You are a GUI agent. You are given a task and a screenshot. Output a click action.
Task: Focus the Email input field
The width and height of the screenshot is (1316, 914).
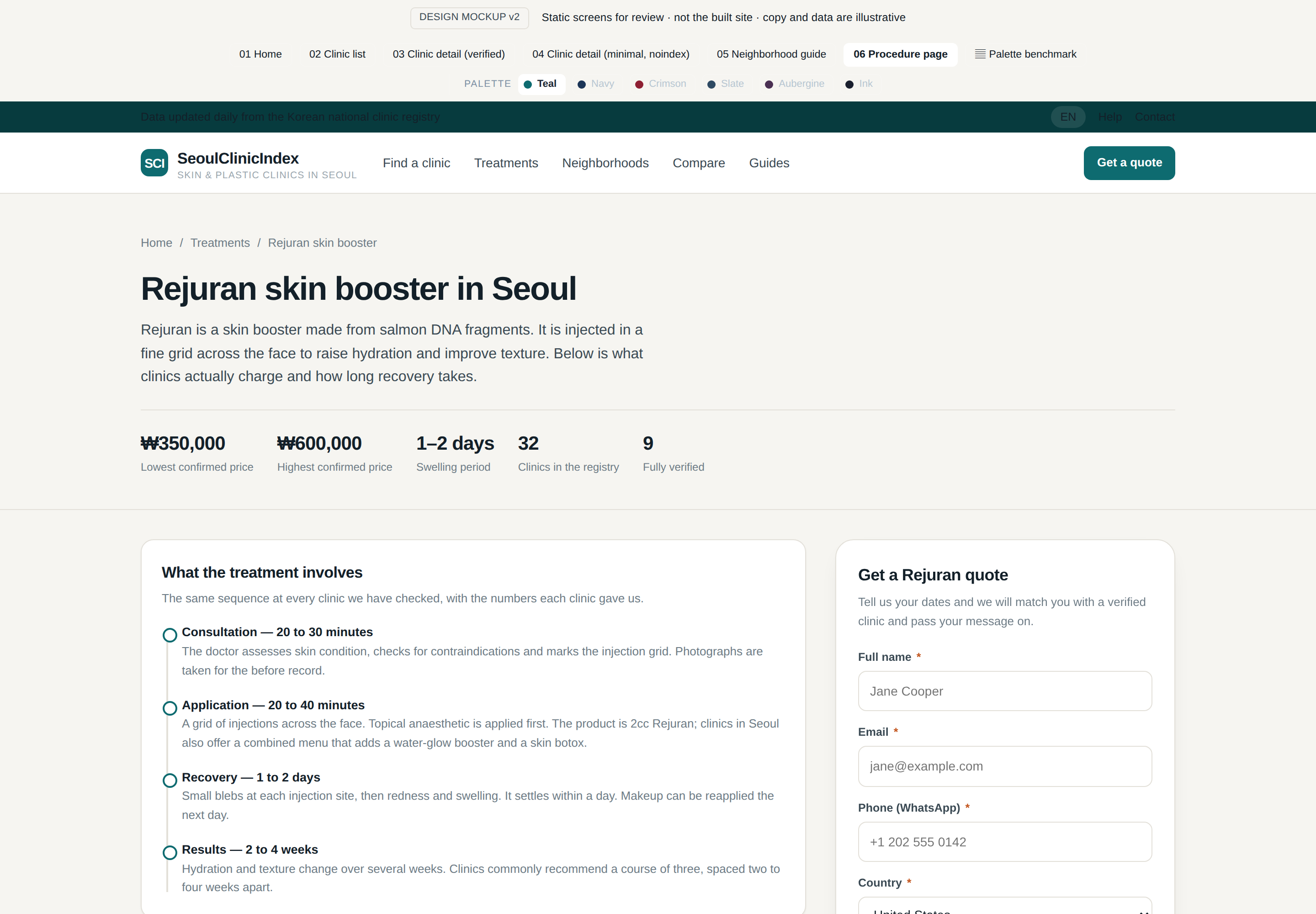point(1005,766)
